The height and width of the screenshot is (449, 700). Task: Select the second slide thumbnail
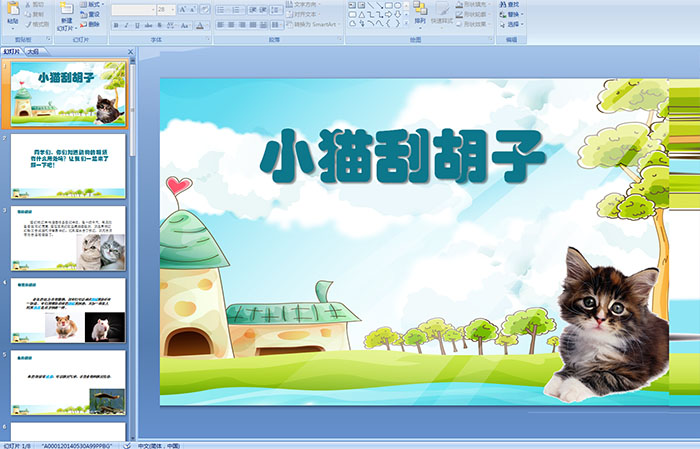click(69, 165)
